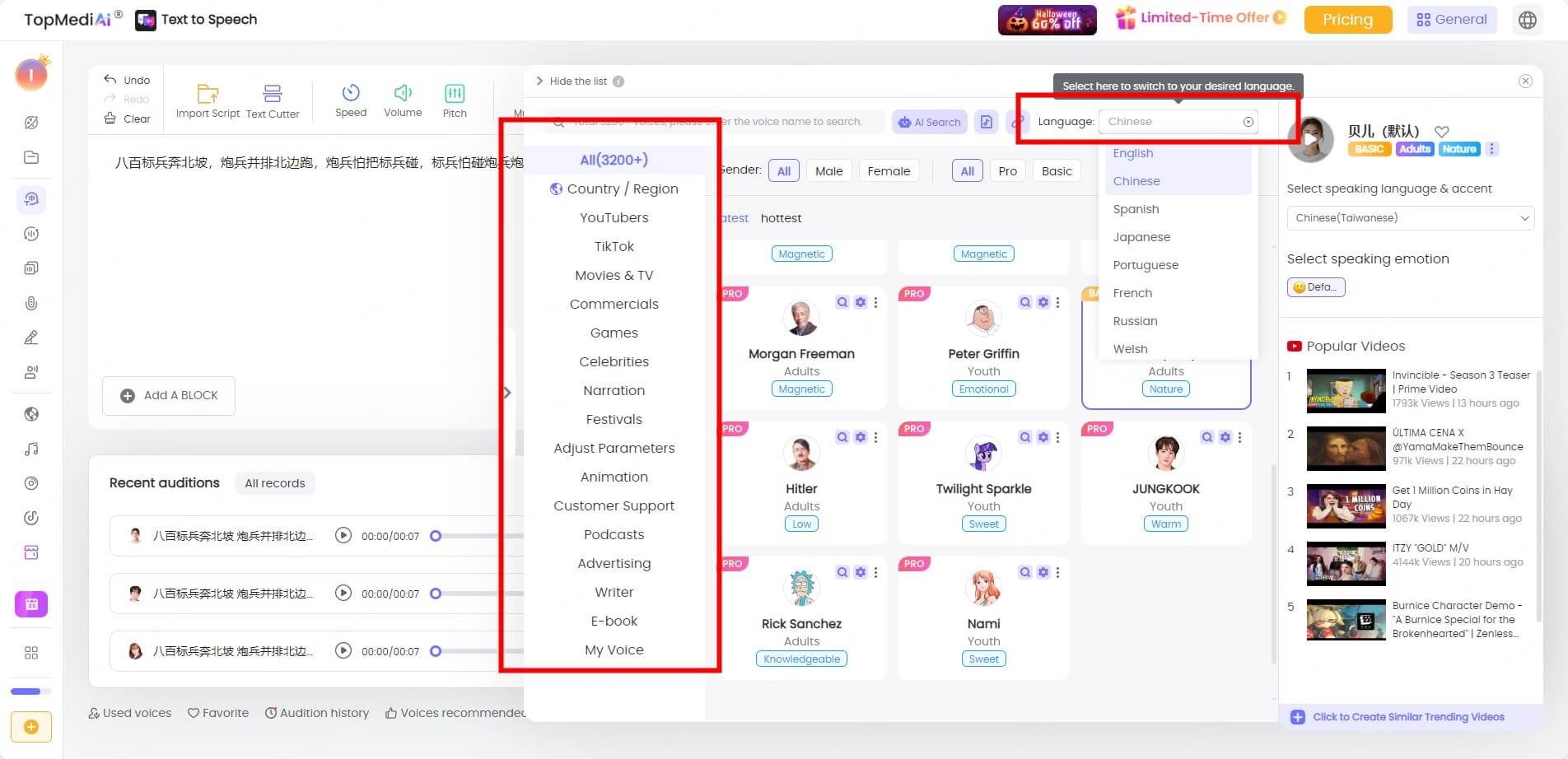Click the Undo arrow icon
The image size is (1568, 759).
[110, 79]
